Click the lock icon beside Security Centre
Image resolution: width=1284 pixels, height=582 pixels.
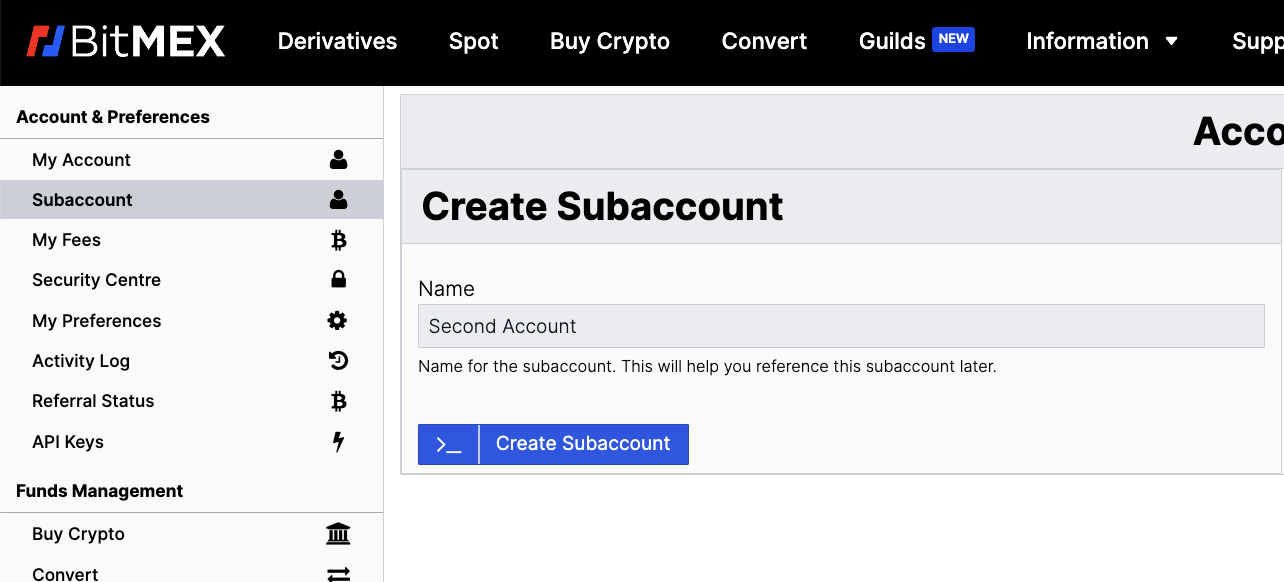(338, 279)
